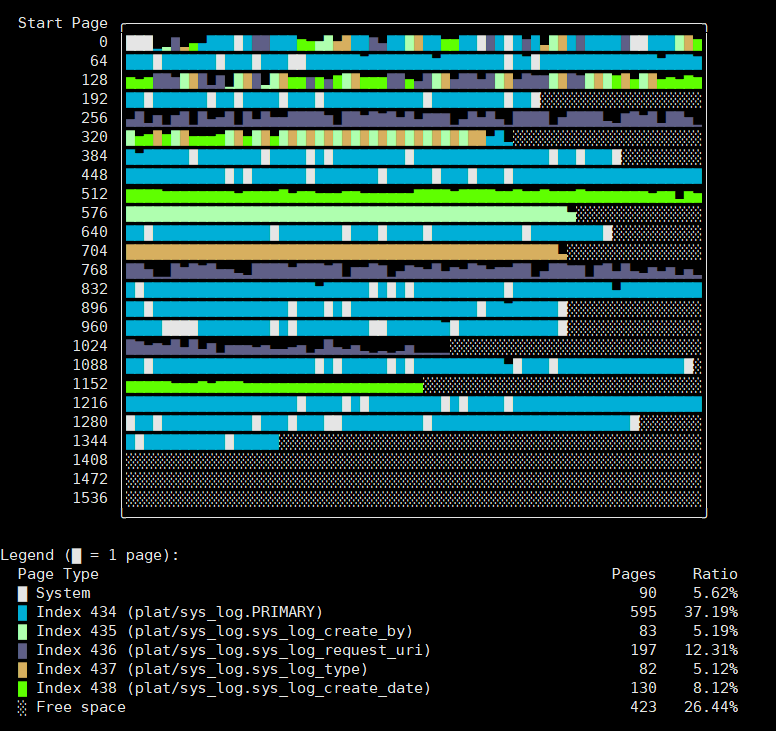Click the dotted Free space legend swatch

tap(22, 707)
